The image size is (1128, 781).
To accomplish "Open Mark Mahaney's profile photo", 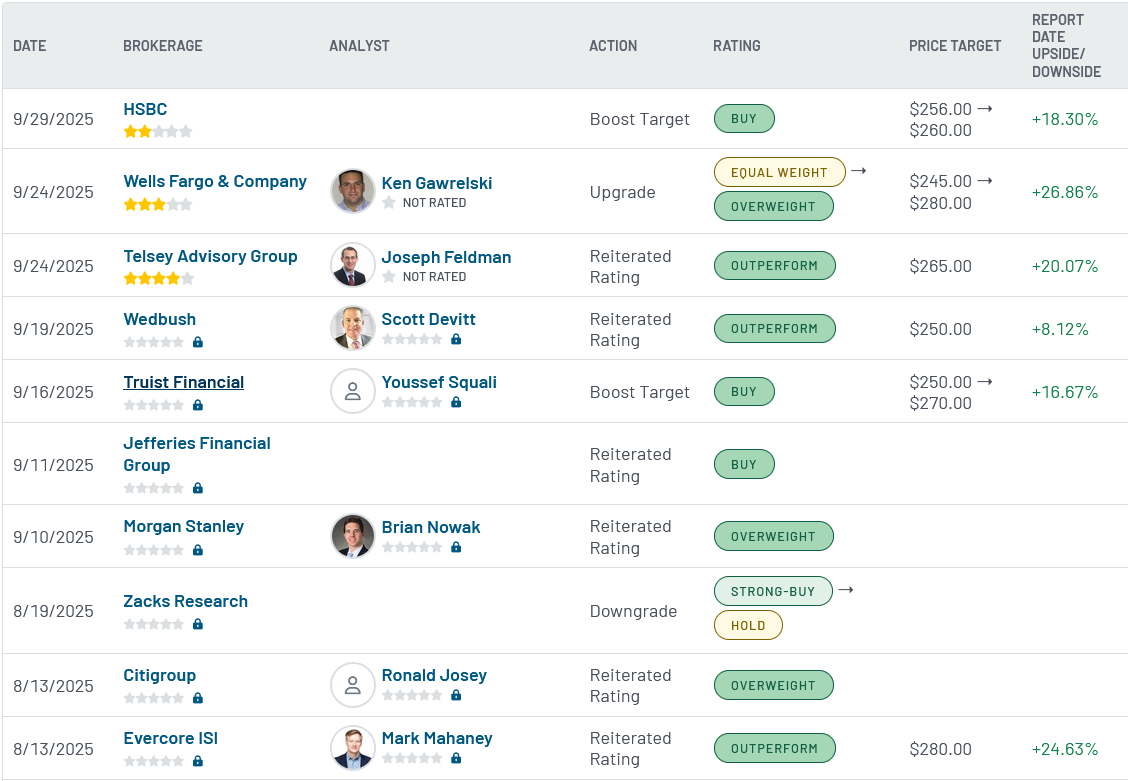I will pos(352,747).
